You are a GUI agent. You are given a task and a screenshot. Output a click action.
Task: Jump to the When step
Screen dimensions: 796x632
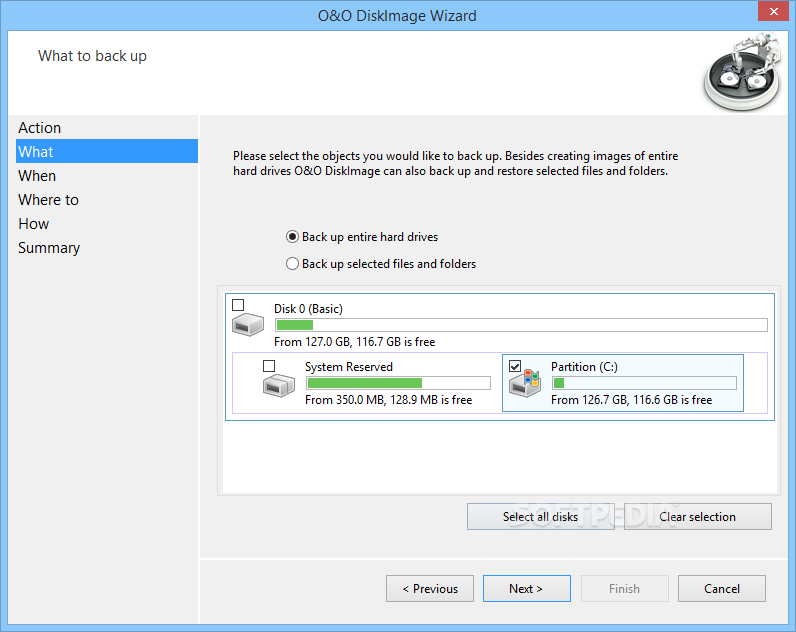click(107, 176)
